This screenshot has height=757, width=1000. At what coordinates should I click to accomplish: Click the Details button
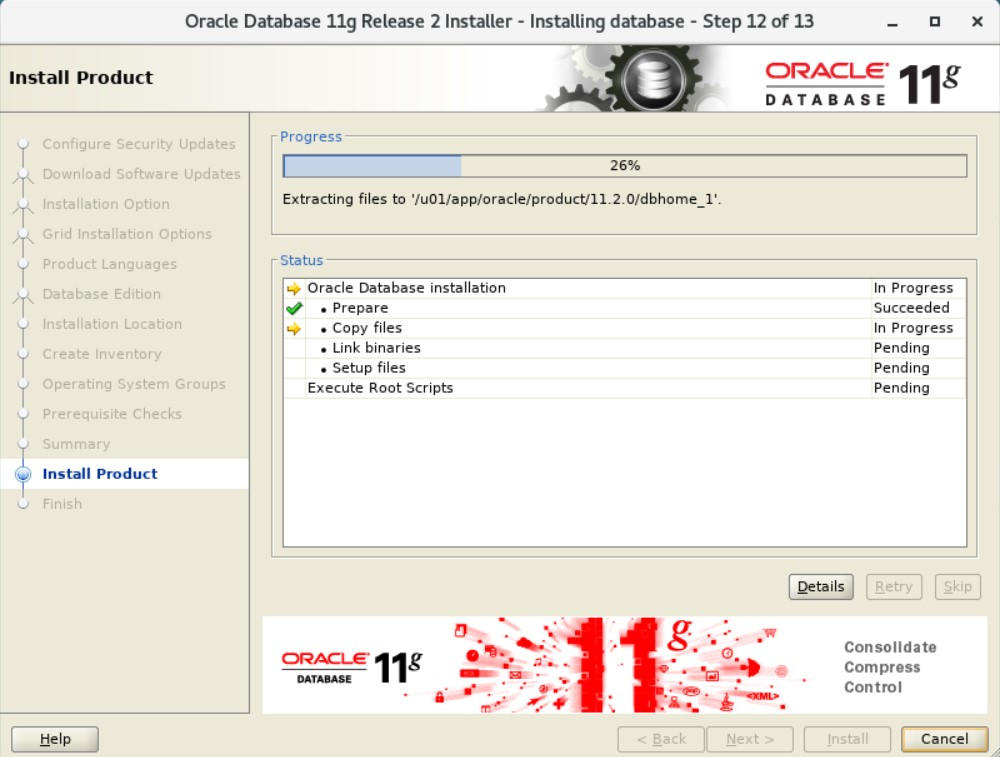click(820, 587)
